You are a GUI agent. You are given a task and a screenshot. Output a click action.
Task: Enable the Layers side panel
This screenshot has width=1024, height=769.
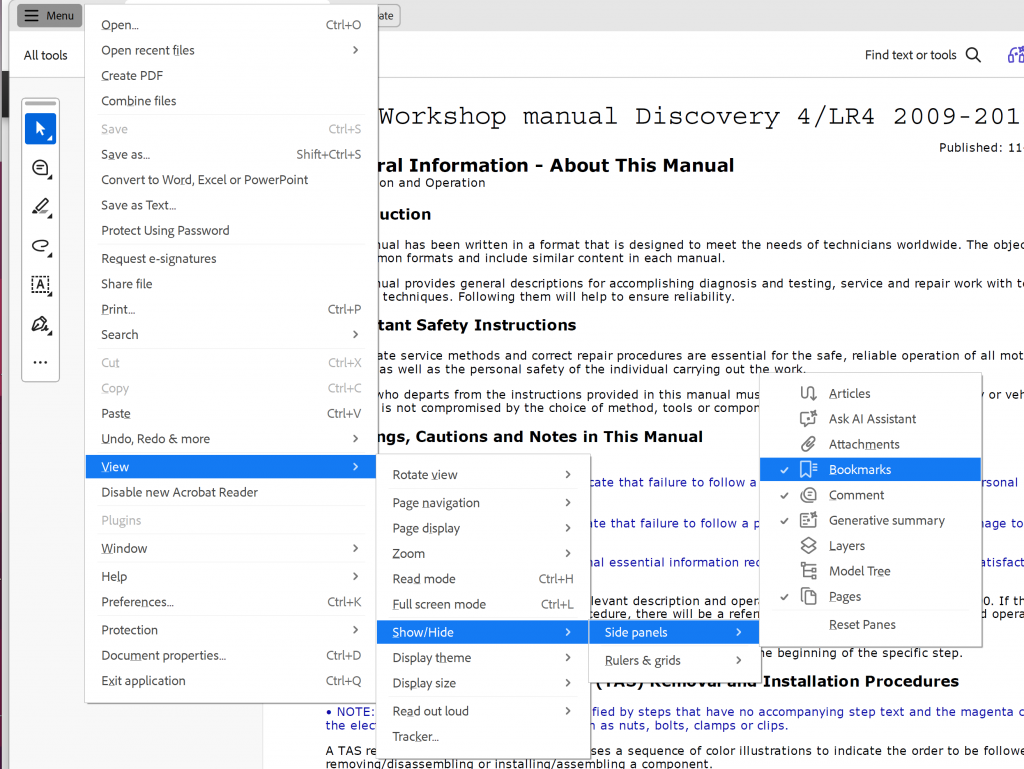click(x=870, y=546)
